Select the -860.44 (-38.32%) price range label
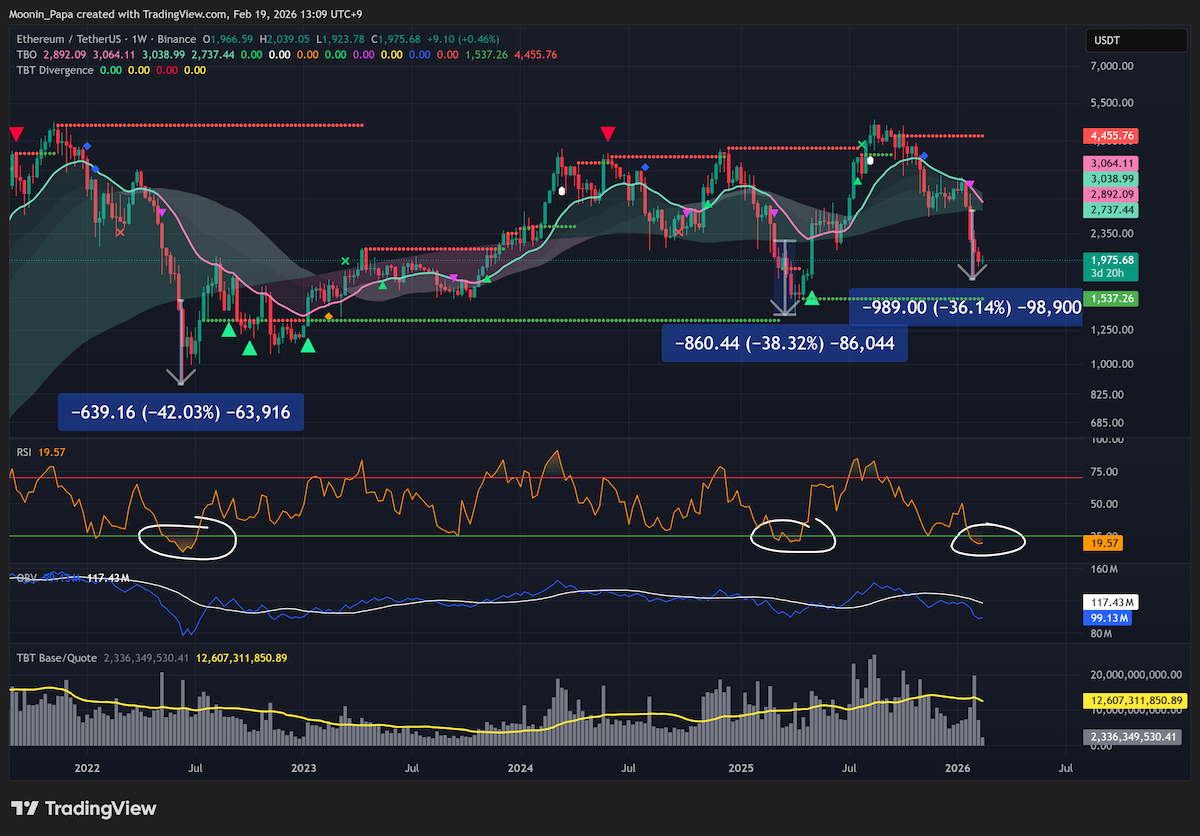 coord(785,343)
